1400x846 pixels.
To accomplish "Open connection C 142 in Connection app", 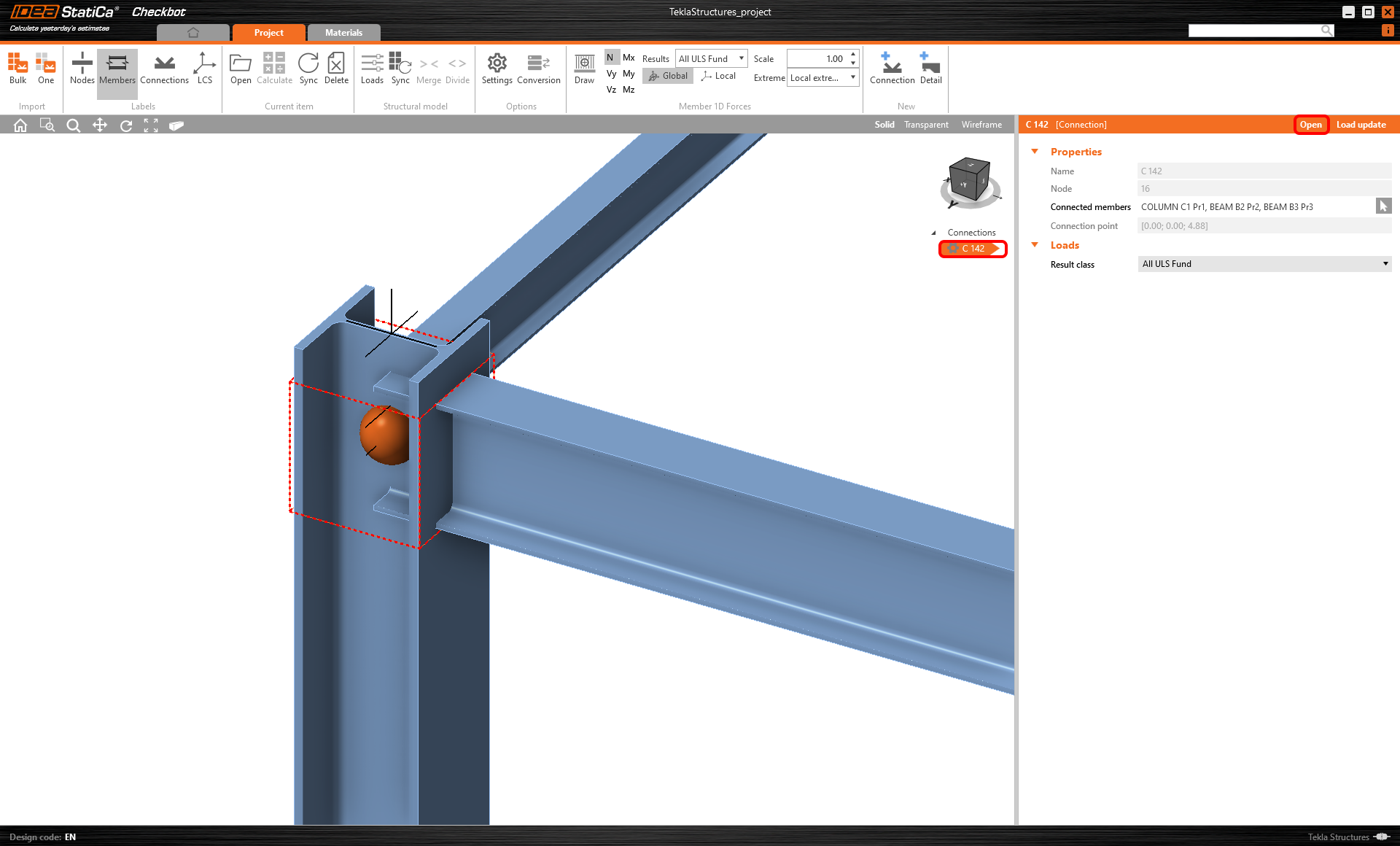I will coord(1310,125).
